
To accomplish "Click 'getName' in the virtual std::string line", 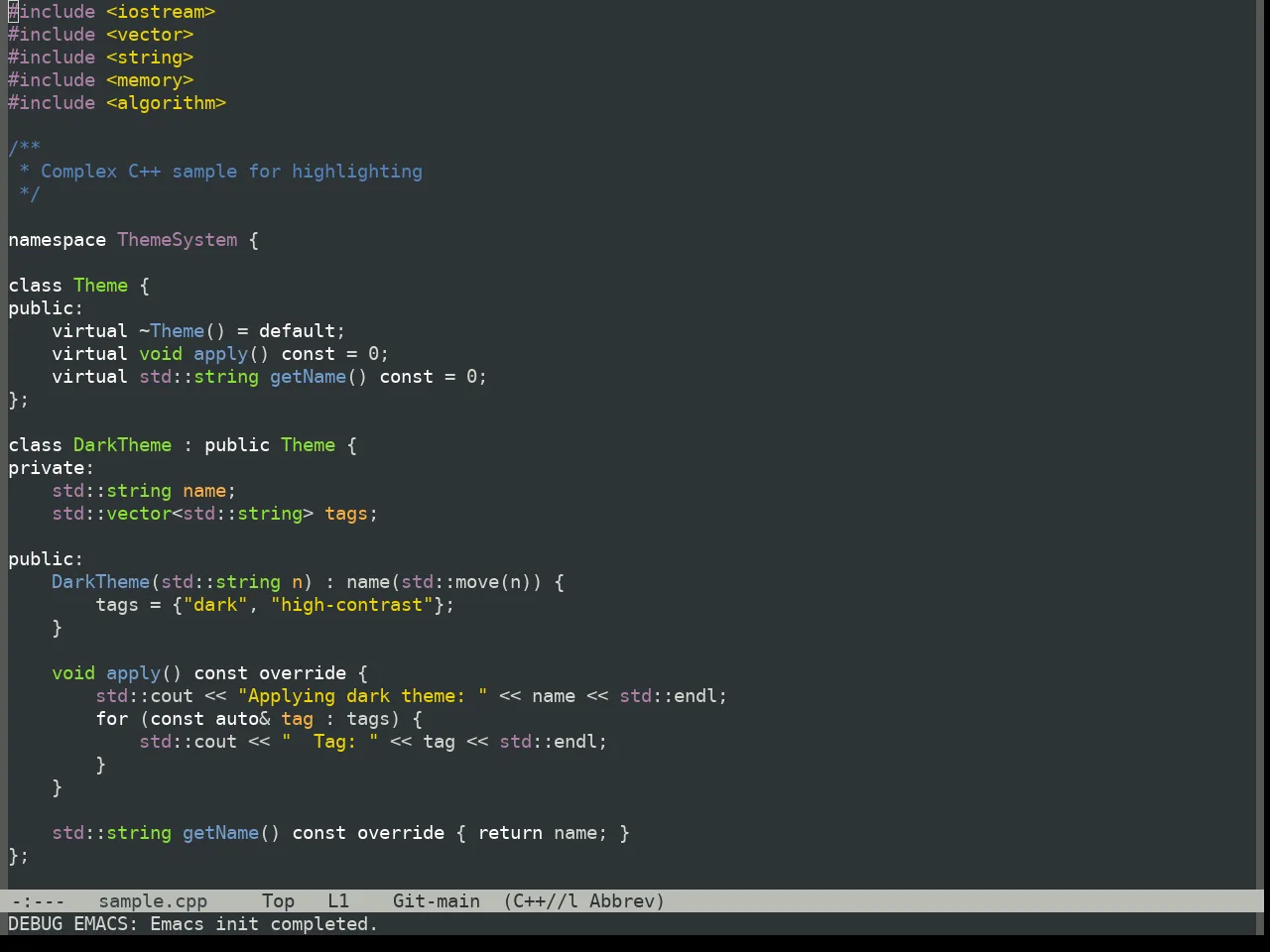I will pos(309,377).
